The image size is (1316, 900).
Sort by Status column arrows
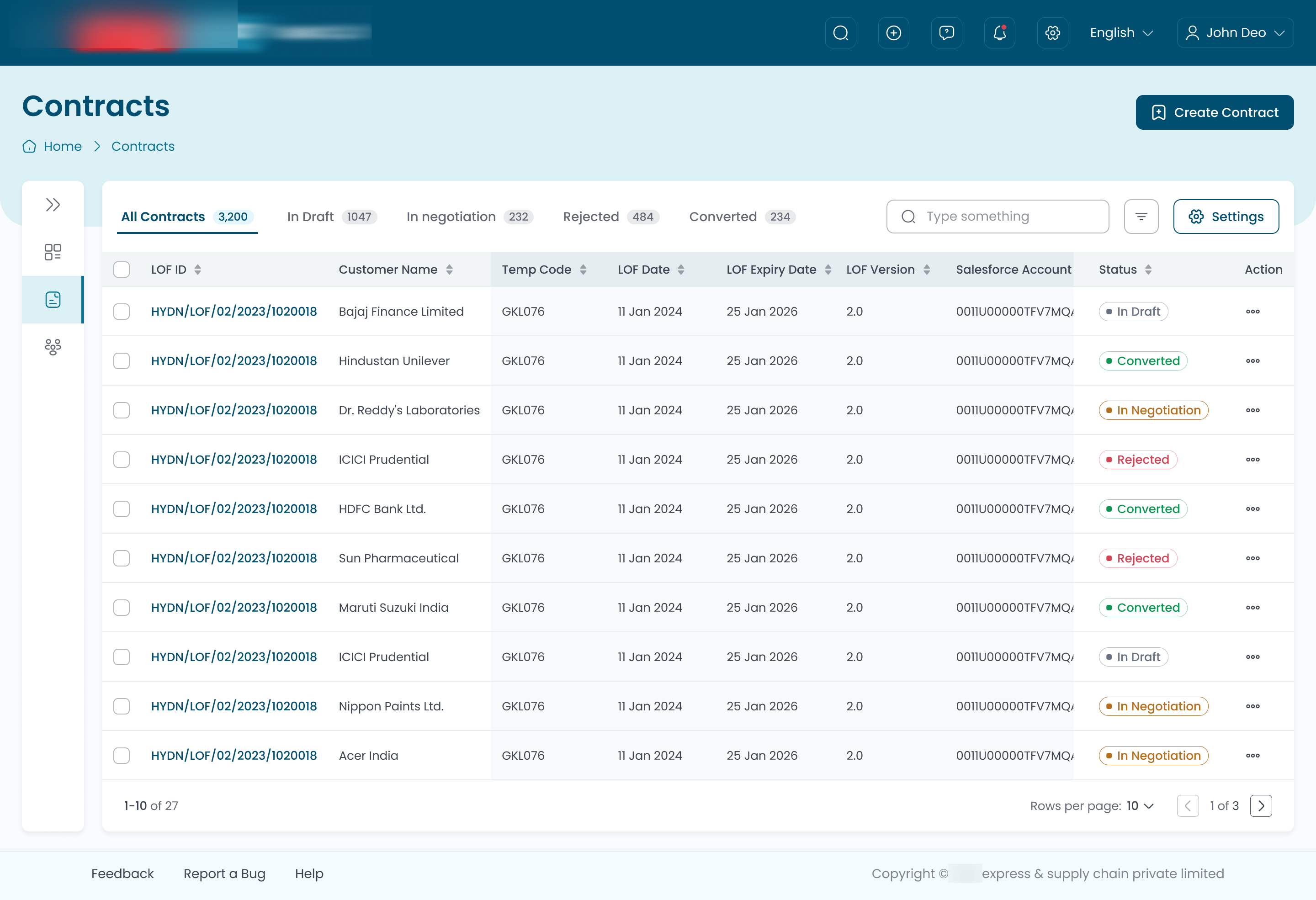click(1148, 270)
